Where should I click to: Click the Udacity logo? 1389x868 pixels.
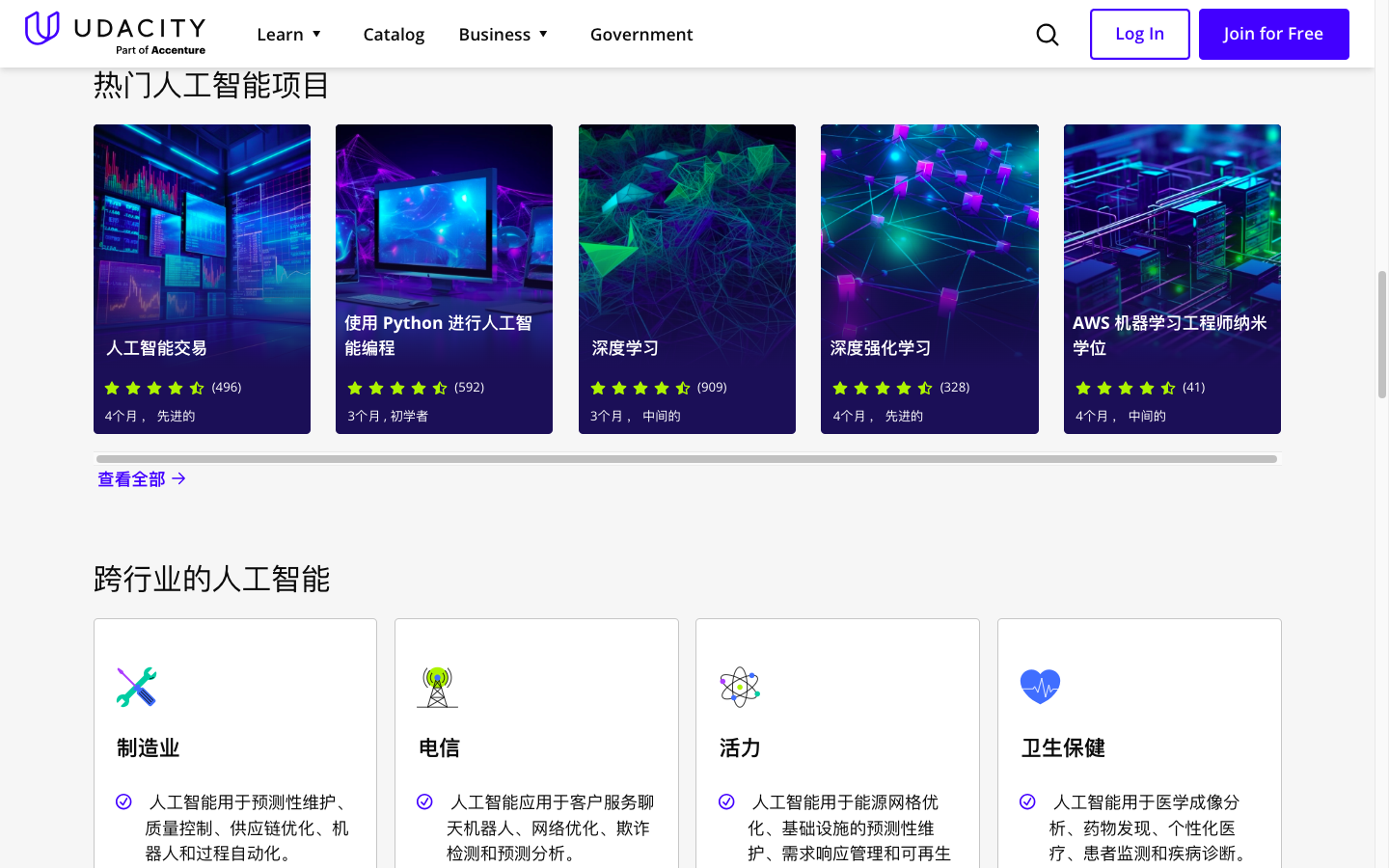click(115, 33)
